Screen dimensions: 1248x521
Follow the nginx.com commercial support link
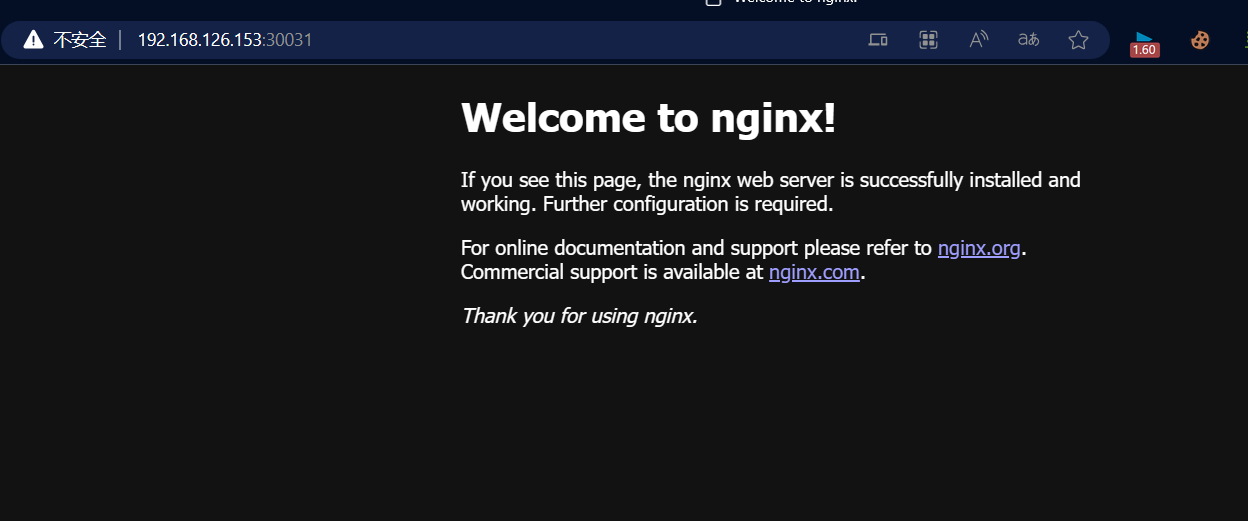[814, 272]
